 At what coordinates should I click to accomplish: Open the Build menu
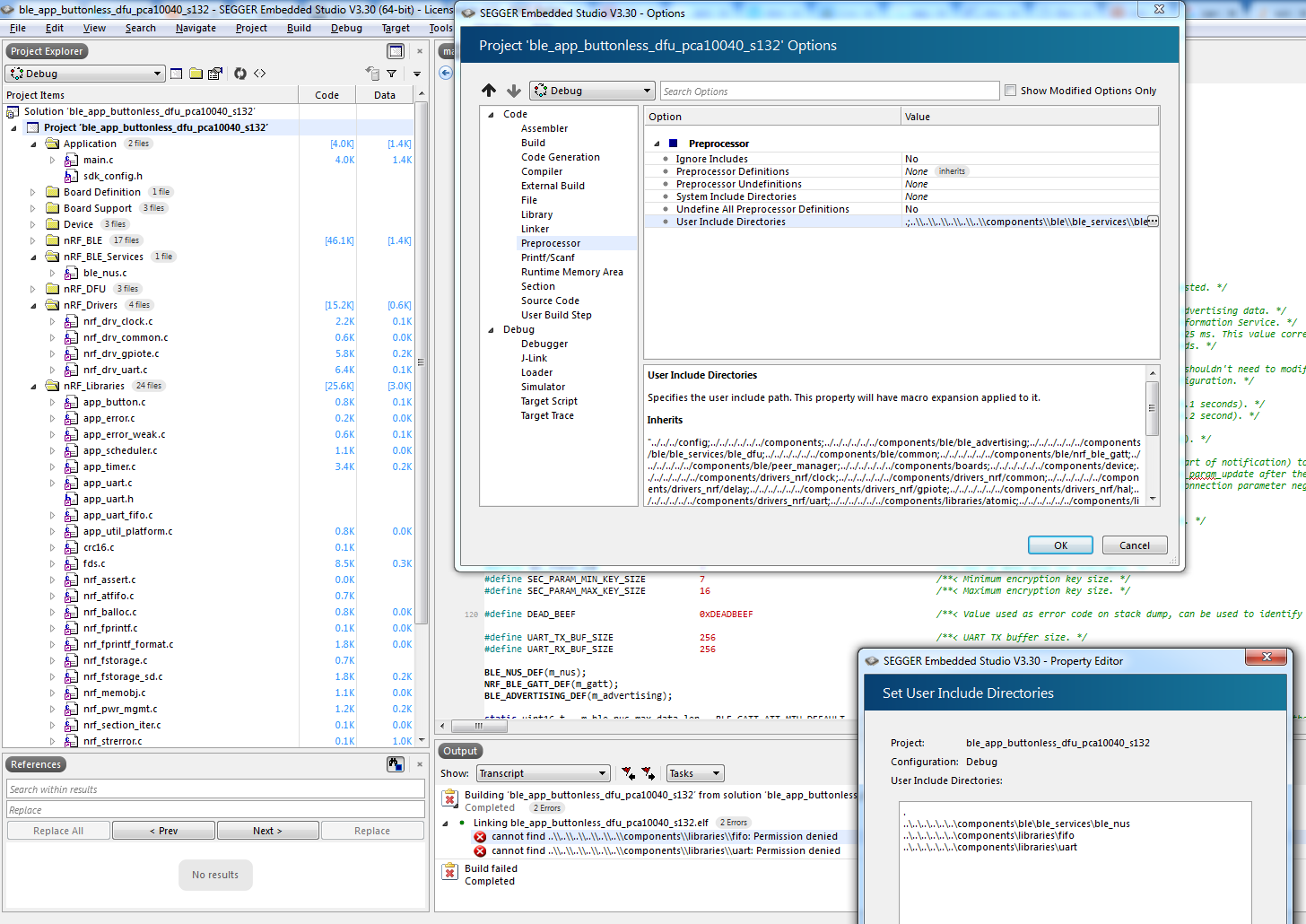tap(299, 28)
